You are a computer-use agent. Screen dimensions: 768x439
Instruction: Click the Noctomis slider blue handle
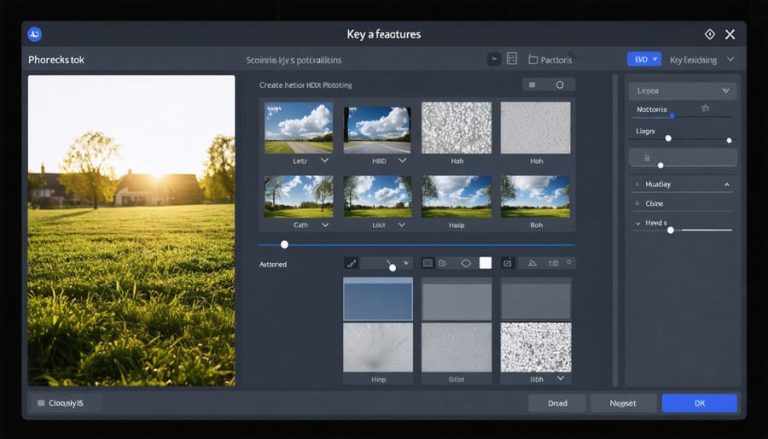click(x=672, y=116)
